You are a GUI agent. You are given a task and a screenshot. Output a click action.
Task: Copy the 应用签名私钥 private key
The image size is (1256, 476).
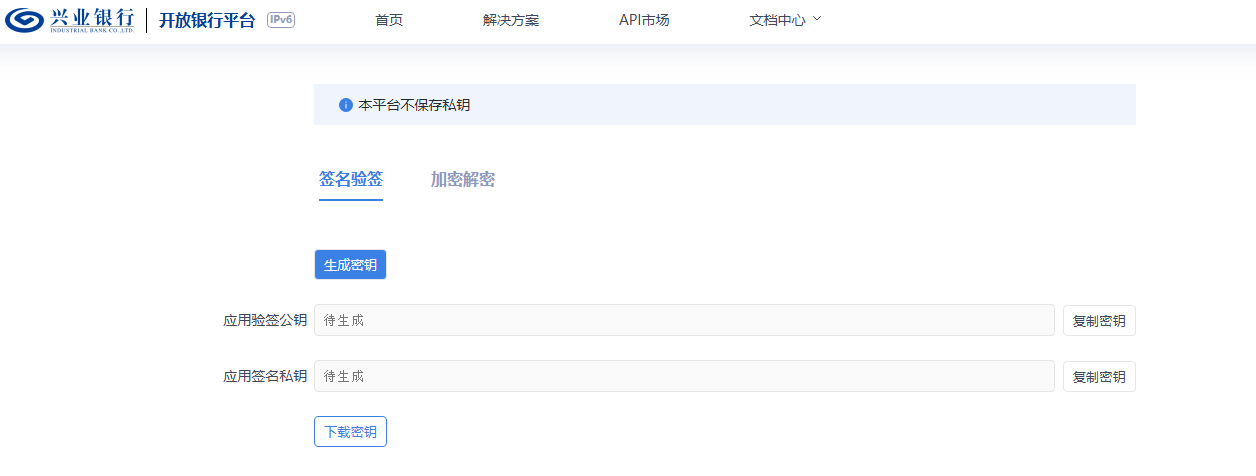click(1099, 377)
